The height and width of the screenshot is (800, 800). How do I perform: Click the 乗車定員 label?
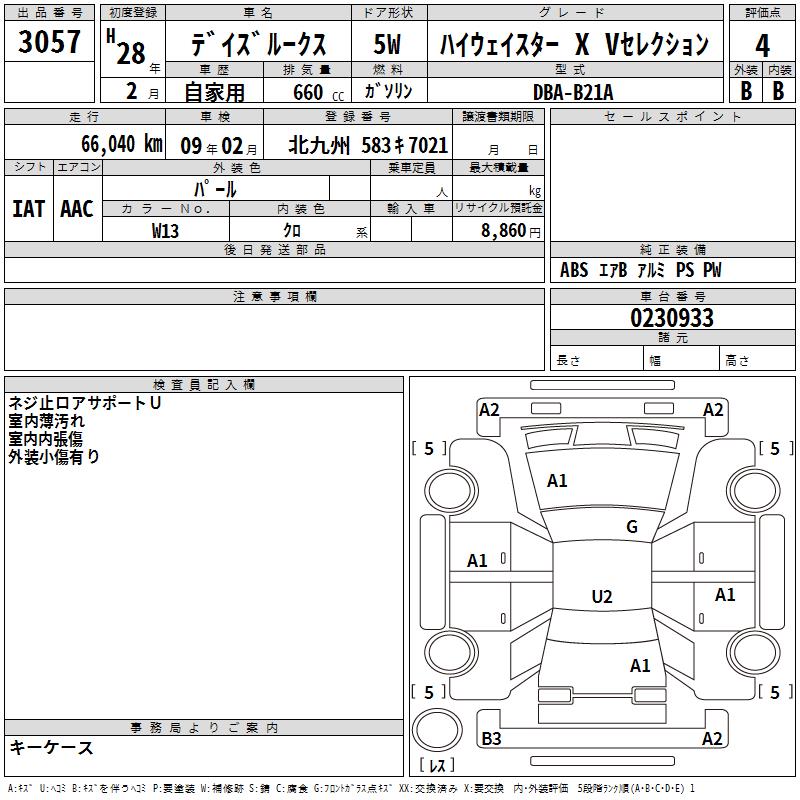tap(411, 167)
